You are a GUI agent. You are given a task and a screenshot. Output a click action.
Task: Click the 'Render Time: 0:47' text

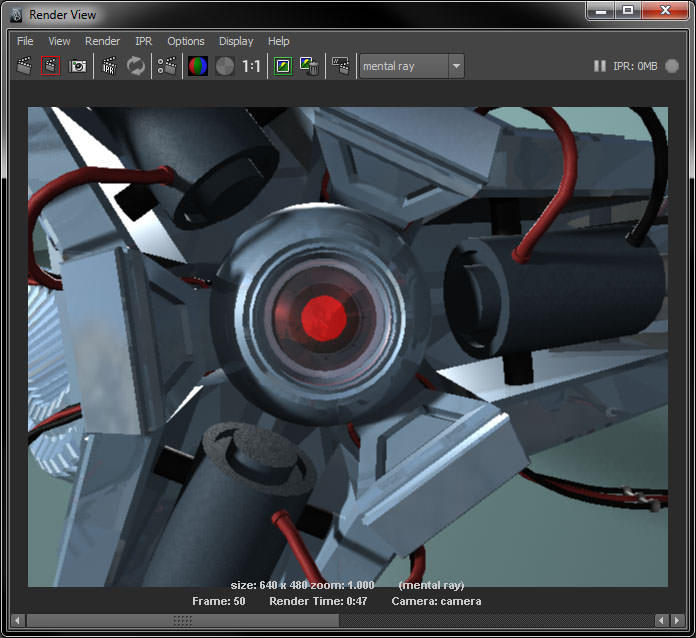pyautogui.click(x=318, y=601)
